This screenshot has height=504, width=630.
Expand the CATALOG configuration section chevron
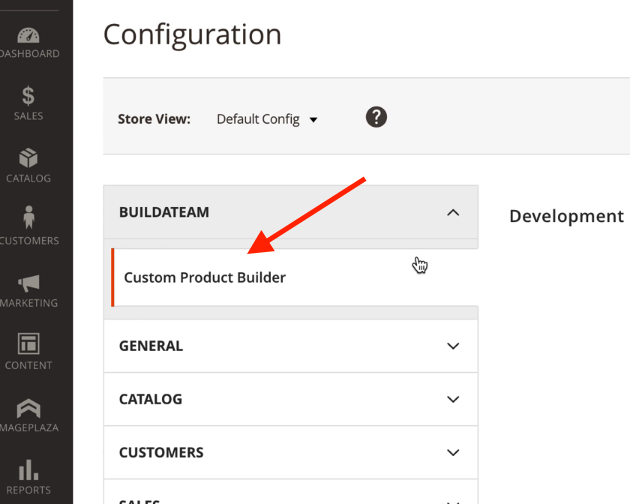[453, 399]
